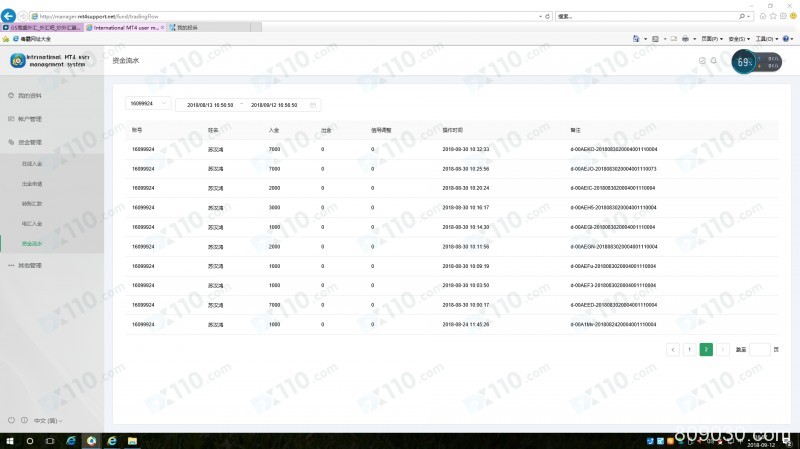The height and width of the screenshot is (449, 800).
Task: Switch to the first GS browser tab
Action: [x=42, y=28]
